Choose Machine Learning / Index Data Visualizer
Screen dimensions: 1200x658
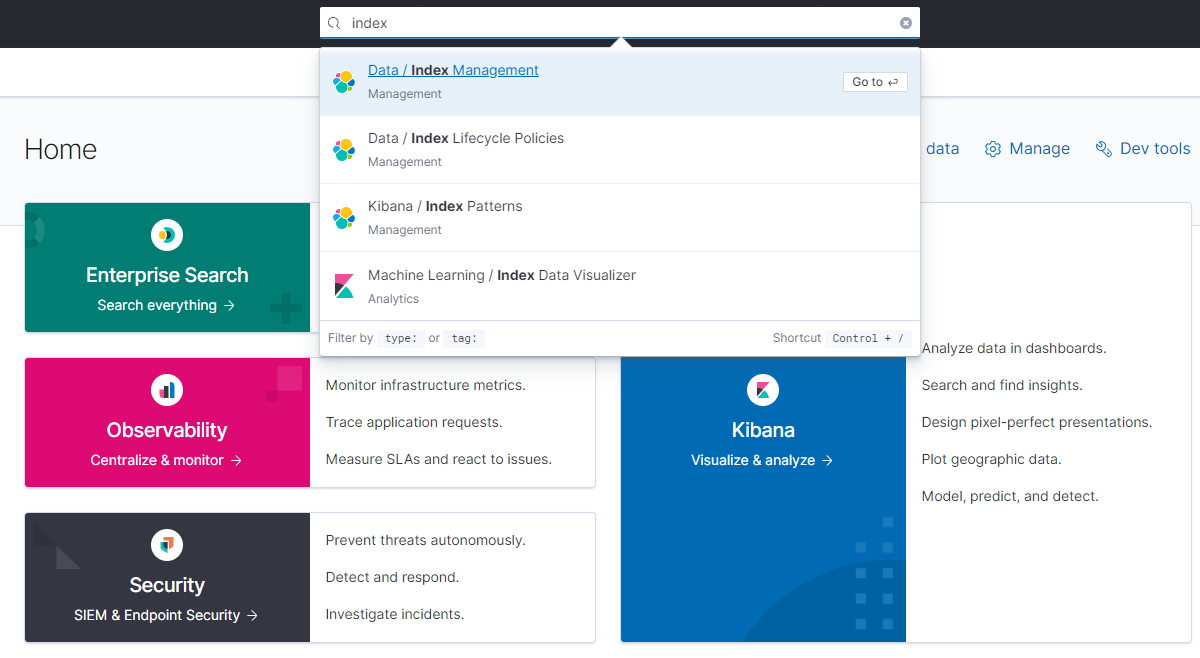(620, 286)
